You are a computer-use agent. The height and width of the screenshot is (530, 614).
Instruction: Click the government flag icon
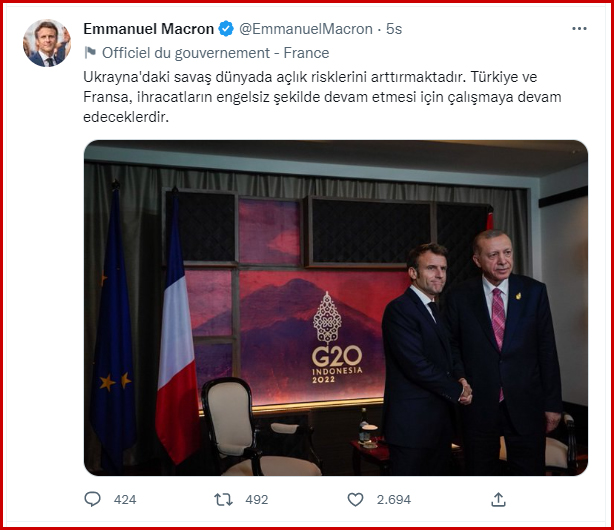pyautogui.click(x=90, y=53)
